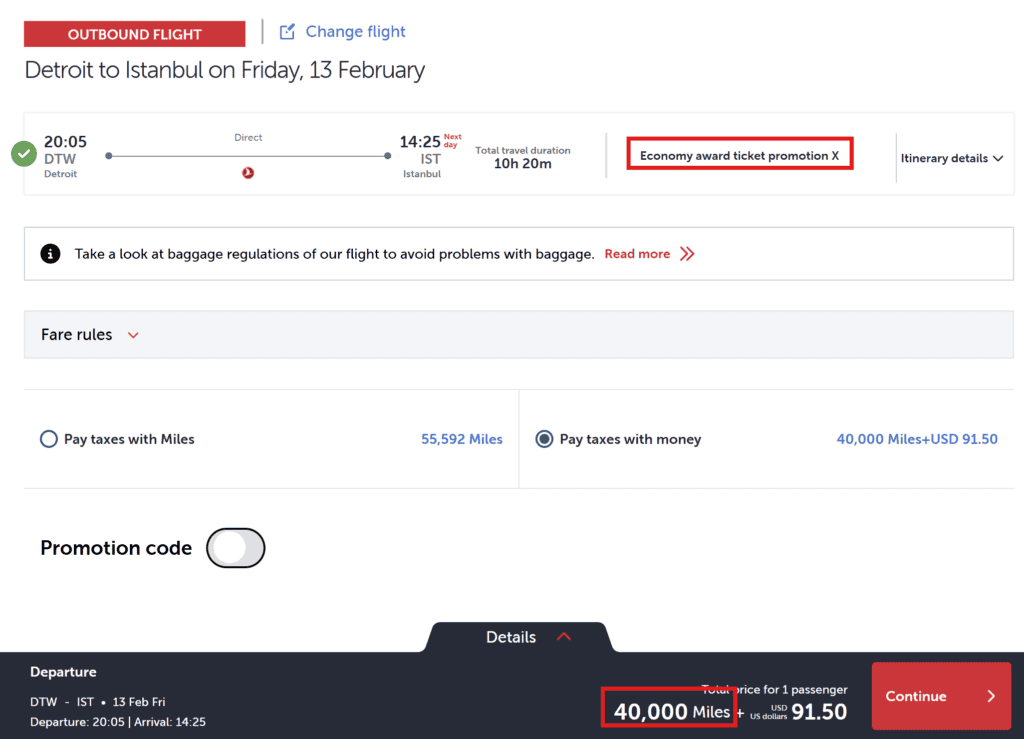Select the Pay taxes with money option
The height and width of the screenshot is (739, 1024).
pos(544,439)
